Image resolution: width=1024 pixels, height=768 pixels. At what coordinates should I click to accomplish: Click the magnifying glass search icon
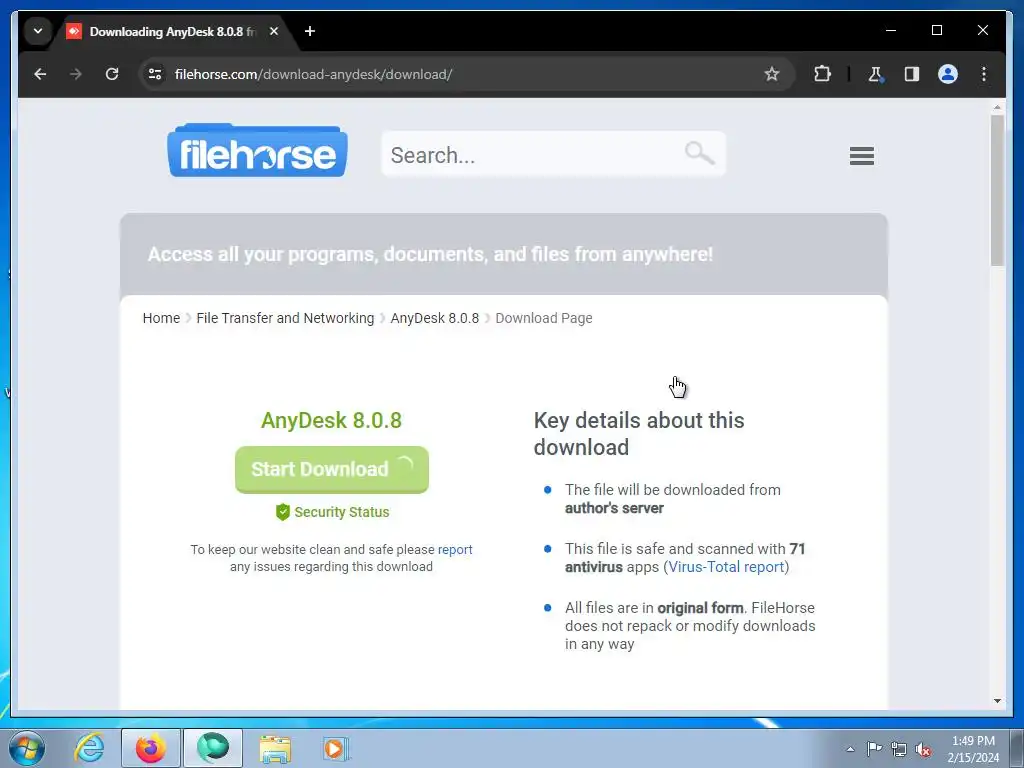699,153
